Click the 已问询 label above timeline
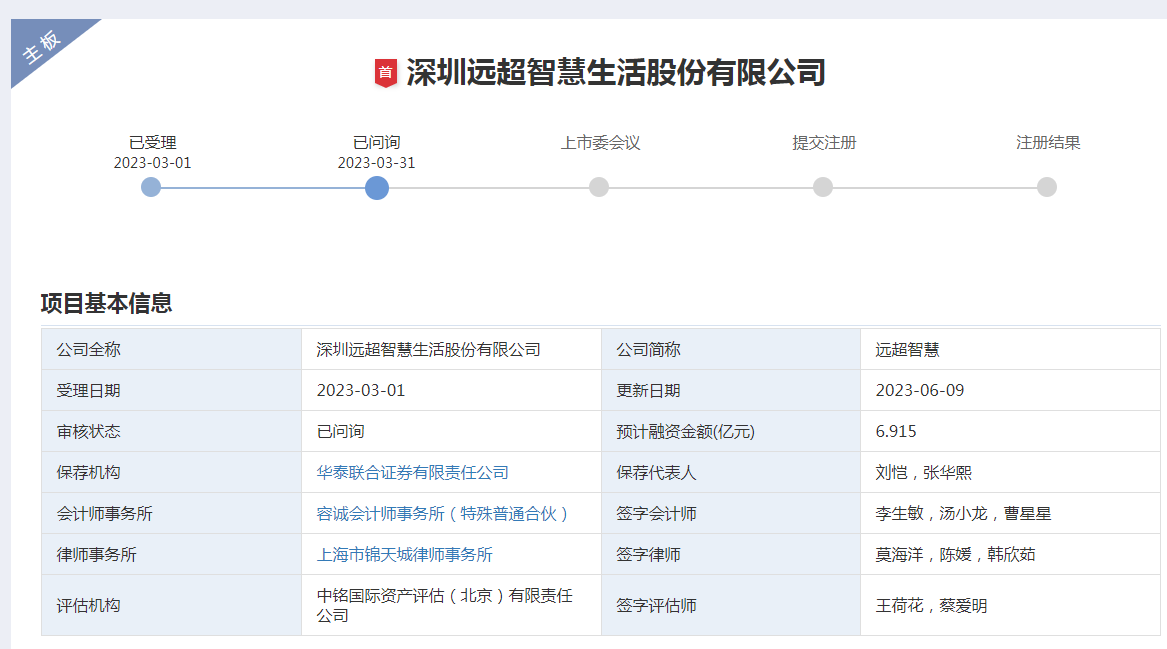 (376, 143)
